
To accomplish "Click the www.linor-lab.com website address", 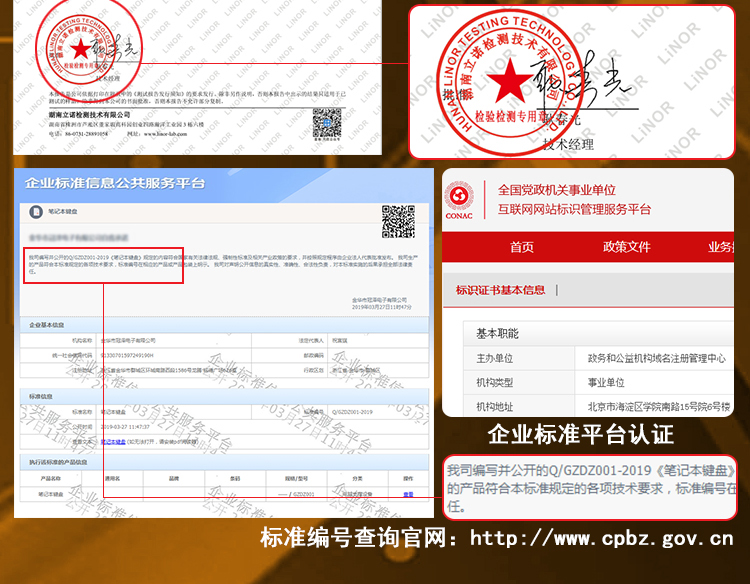I will pyautogui.click(x=165, y=134).
